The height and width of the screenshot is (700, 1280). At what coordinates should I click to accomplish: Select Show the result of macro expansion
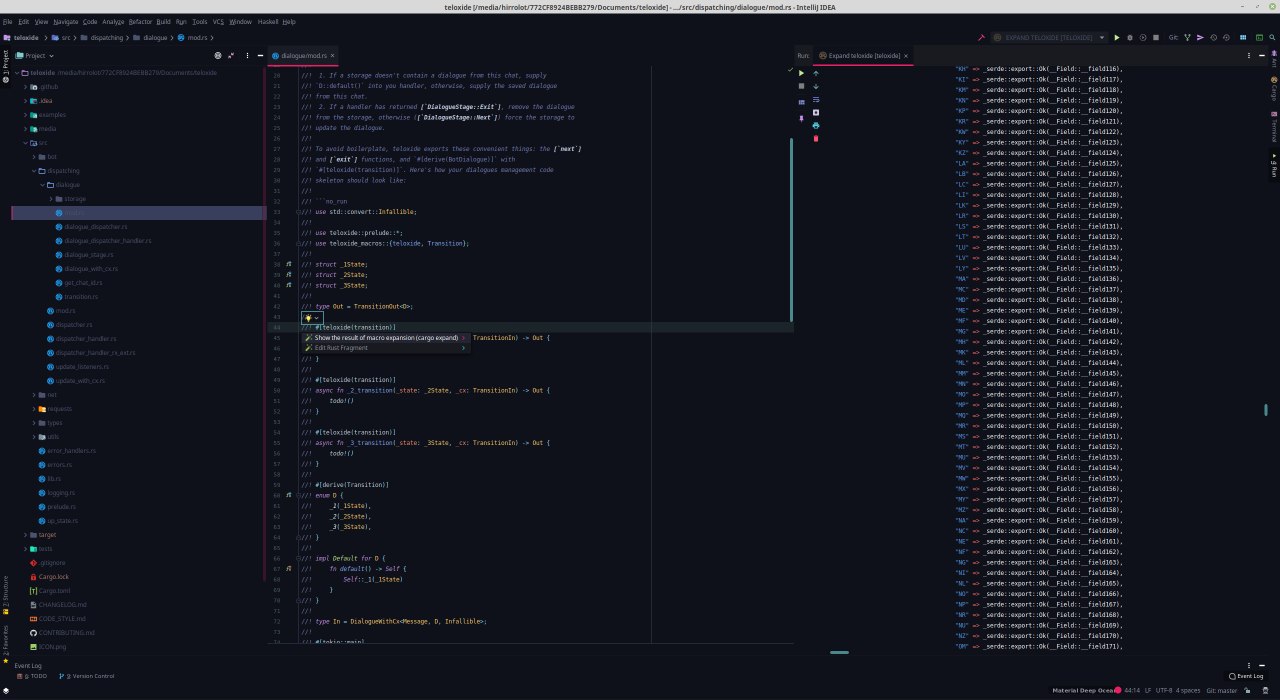pyautogui.click(x=385, y=338)
